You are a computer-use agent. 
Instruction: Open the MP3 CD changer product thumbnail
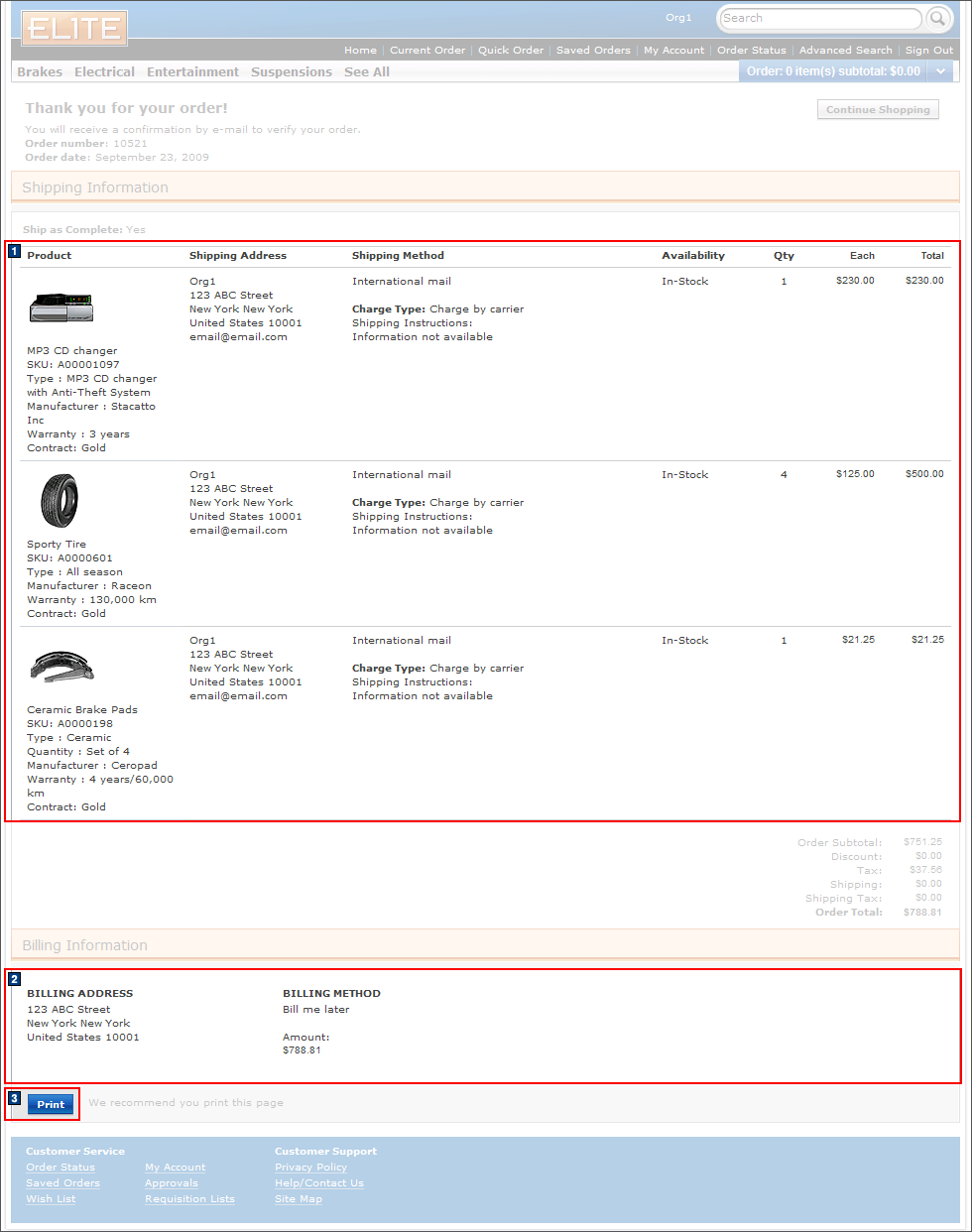[x=61, y=308]
